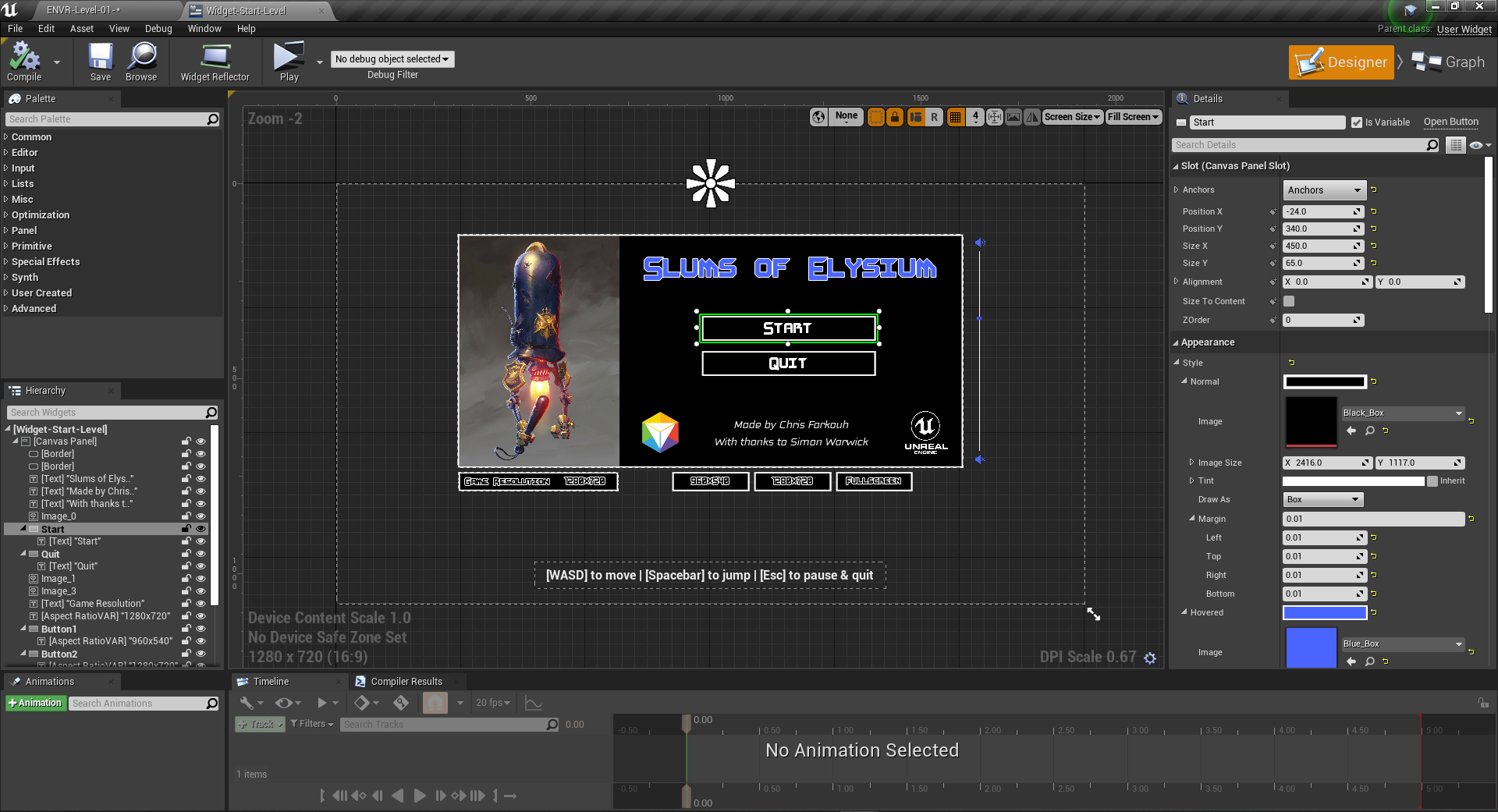Use selected Black_Box asset arrow icon

tap(1351, 431)
